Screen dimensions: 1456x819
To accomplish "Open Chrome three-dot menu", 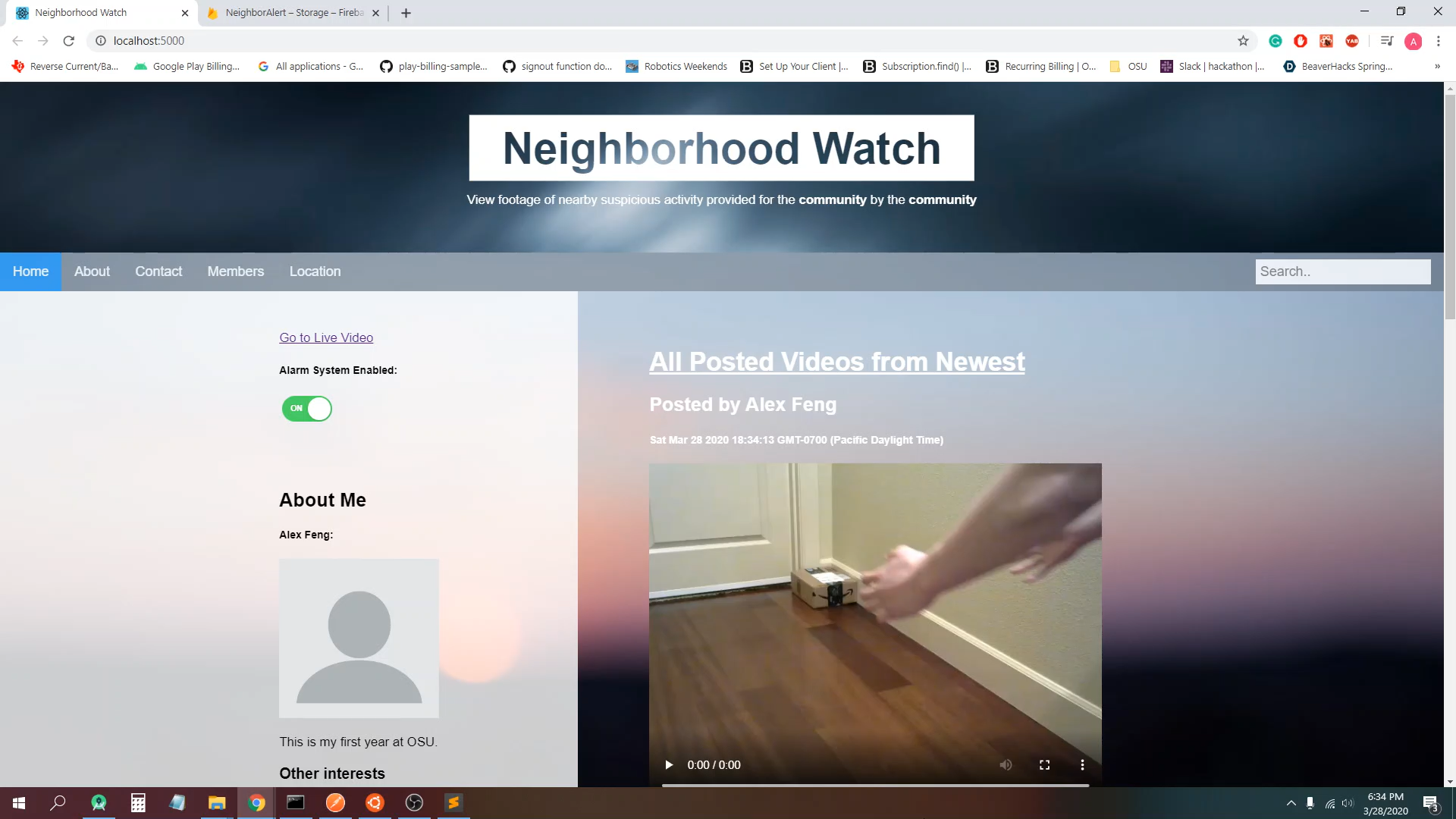I will [x=1438, y=41].
